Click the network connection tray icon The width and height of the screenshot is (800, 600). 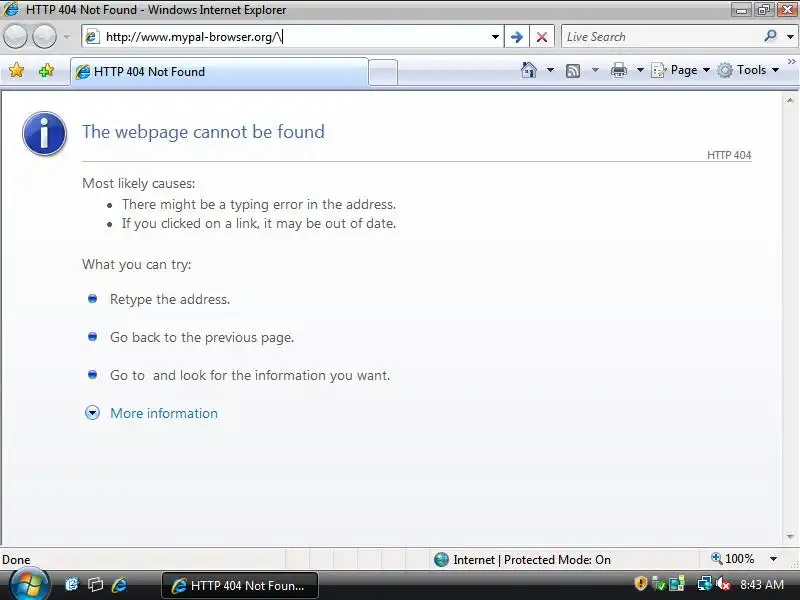click(x=705, y=584)
